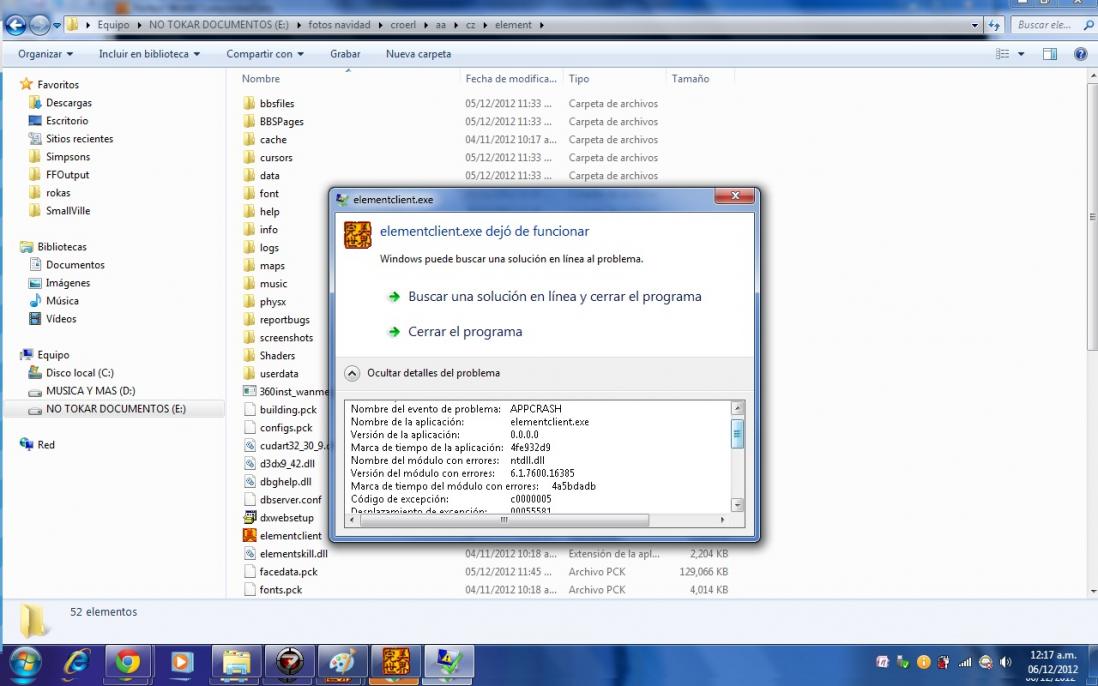The height and width of the screenshot is (686, 1098).
Task: Open Windows Media Player from the taskbar
Action: (x=181, y=662)
